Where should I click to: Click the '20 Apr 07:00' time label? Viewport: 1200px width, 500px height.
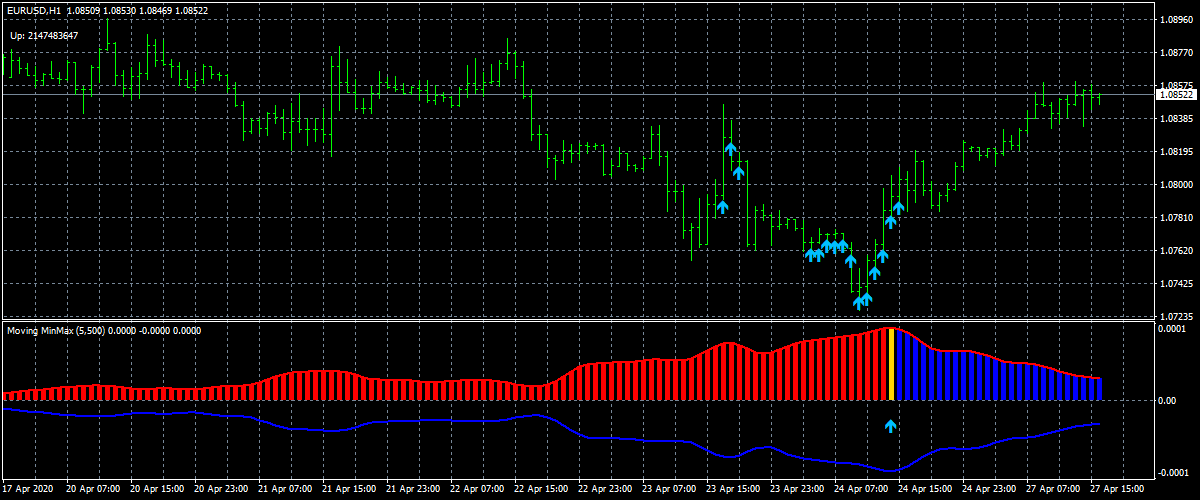pos(94,490)
